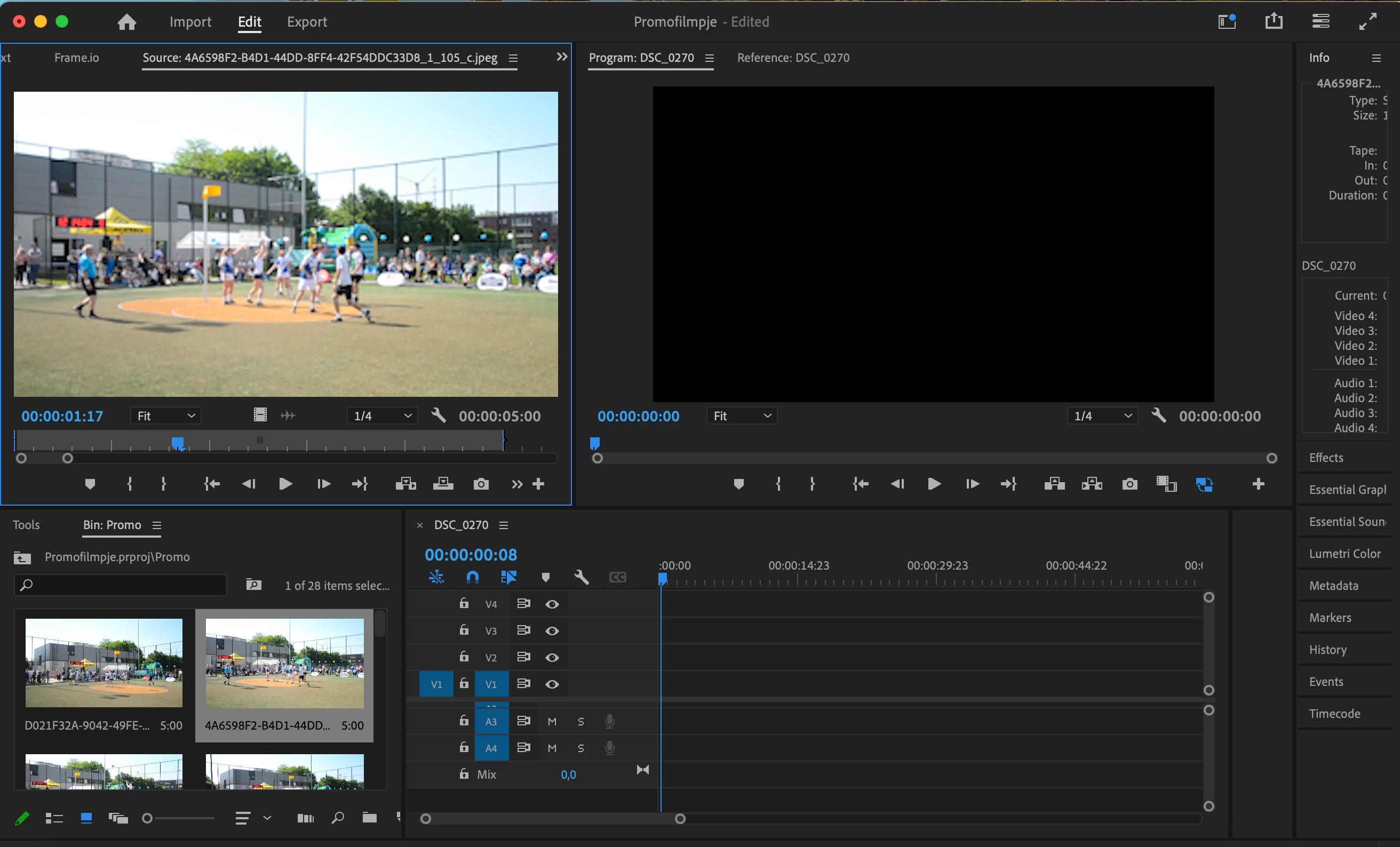1400x847 pixels.
Task: Click the Insert button in Source monitor
Action: (405, 484)
